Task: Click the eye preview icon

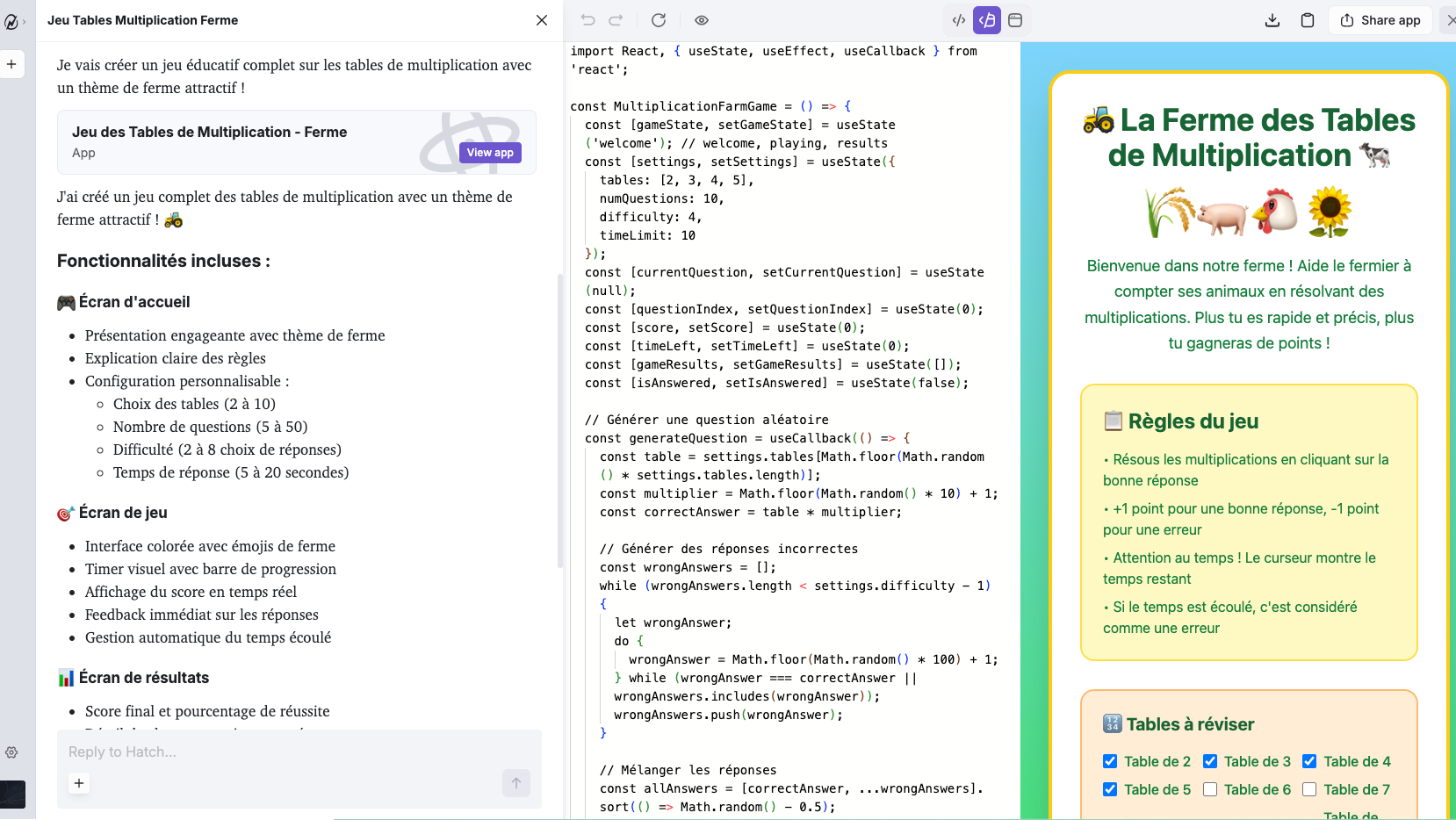Action: click(x=702, y=20)
